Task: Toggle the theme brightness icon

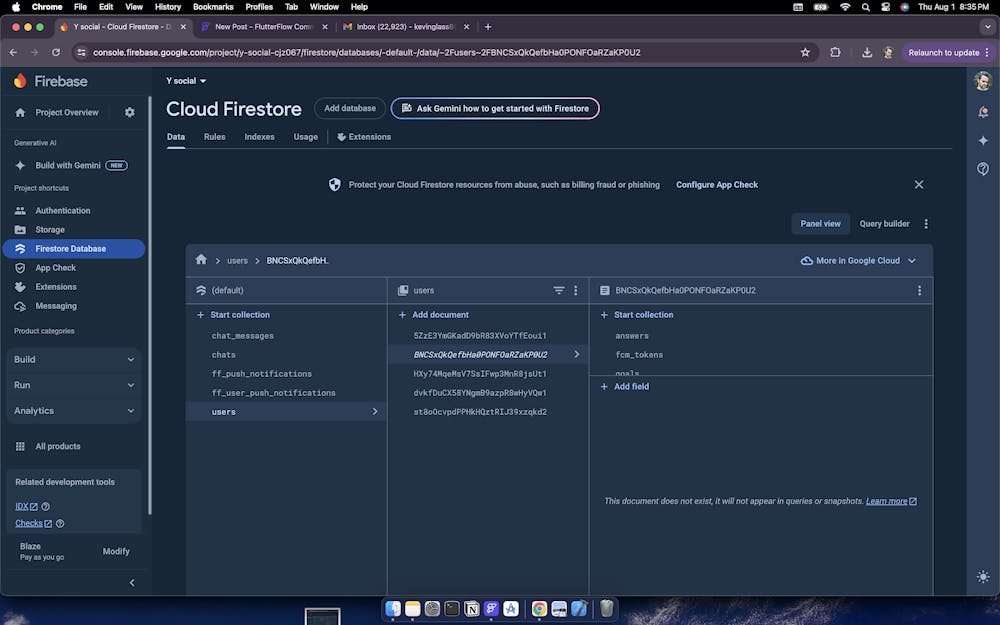Action: tap(983, 576)
